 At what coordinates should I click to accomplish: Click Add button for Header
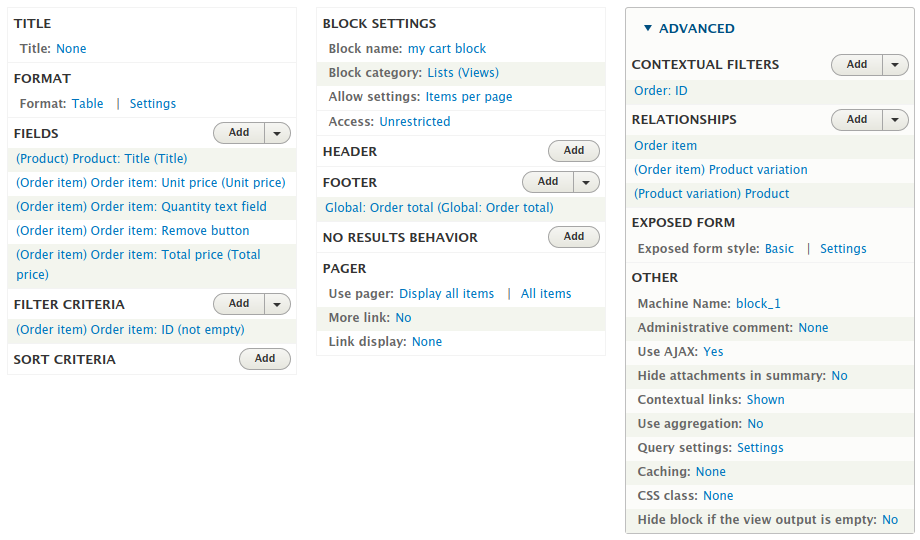pos(574,151)
